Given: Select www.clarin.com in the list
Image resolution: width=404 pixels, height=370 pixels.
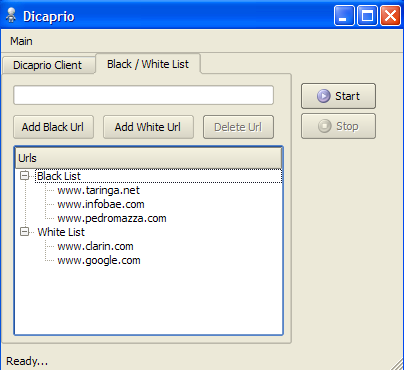Looking at the screenshot, I should click(95, 246).
